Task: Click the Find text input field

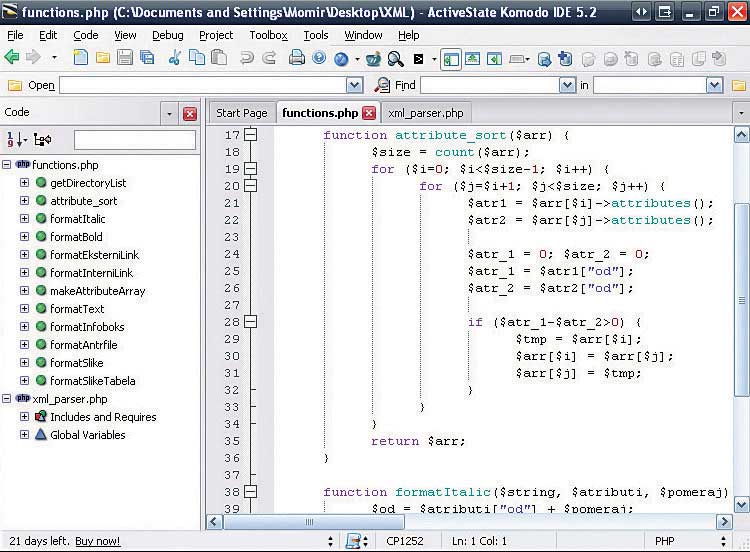Action: tap(490, 86)
